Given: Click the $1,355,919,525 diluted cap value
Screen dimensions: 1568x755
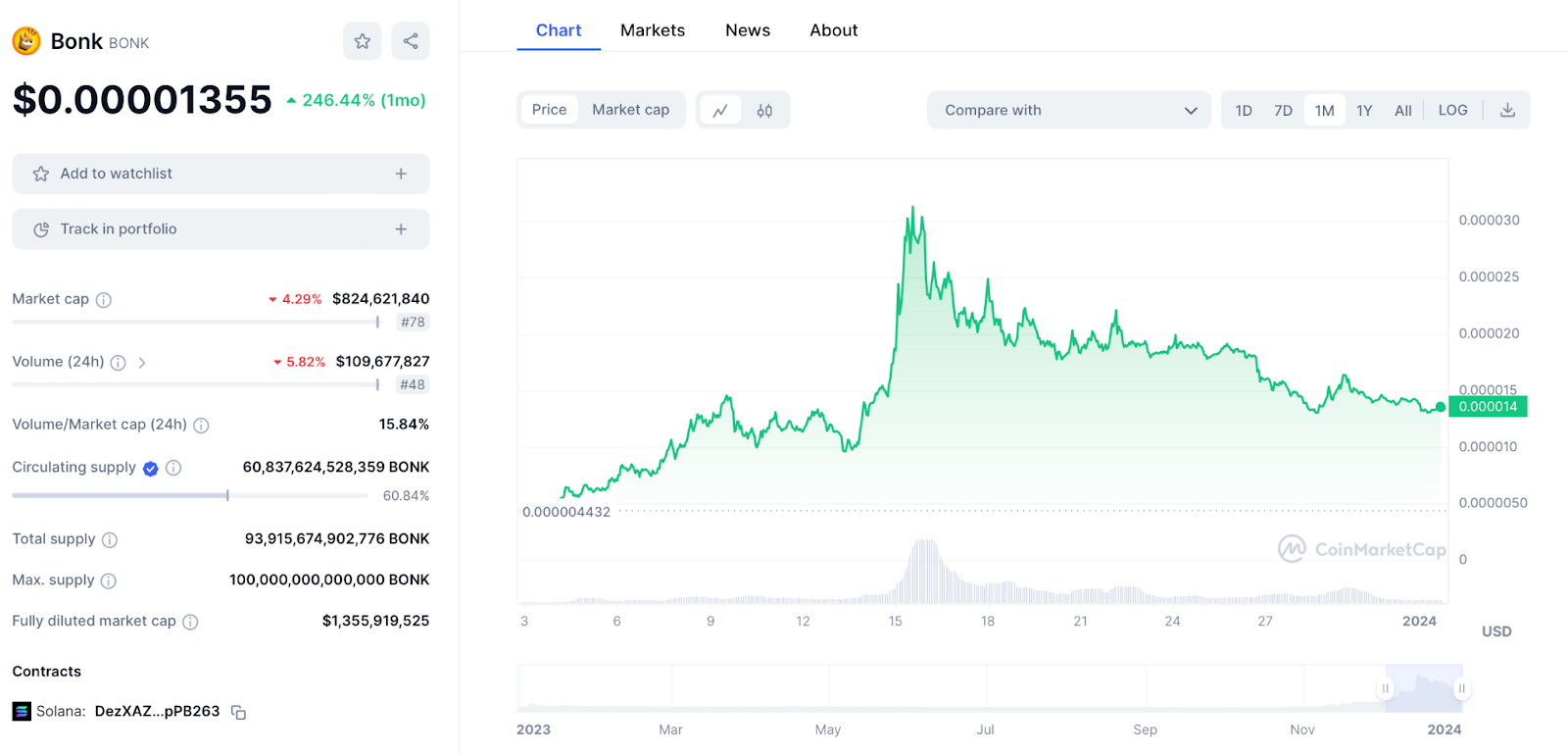Looking at the screenshot, I should 376,621.
